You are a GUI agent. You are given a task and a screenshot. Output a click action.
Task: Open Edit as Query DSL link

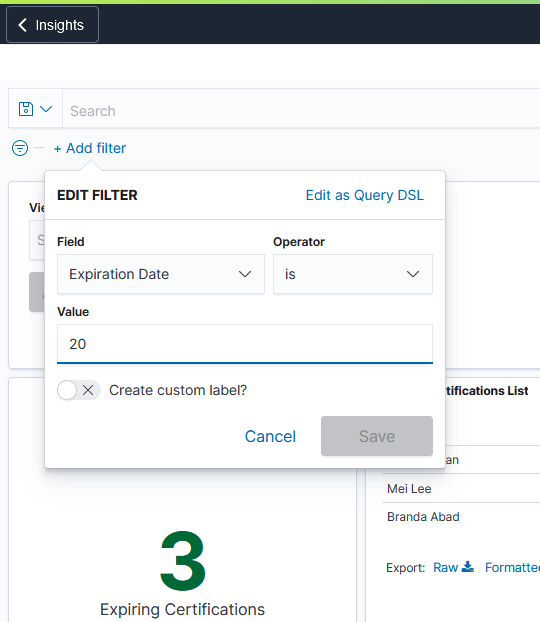(365, 195)
